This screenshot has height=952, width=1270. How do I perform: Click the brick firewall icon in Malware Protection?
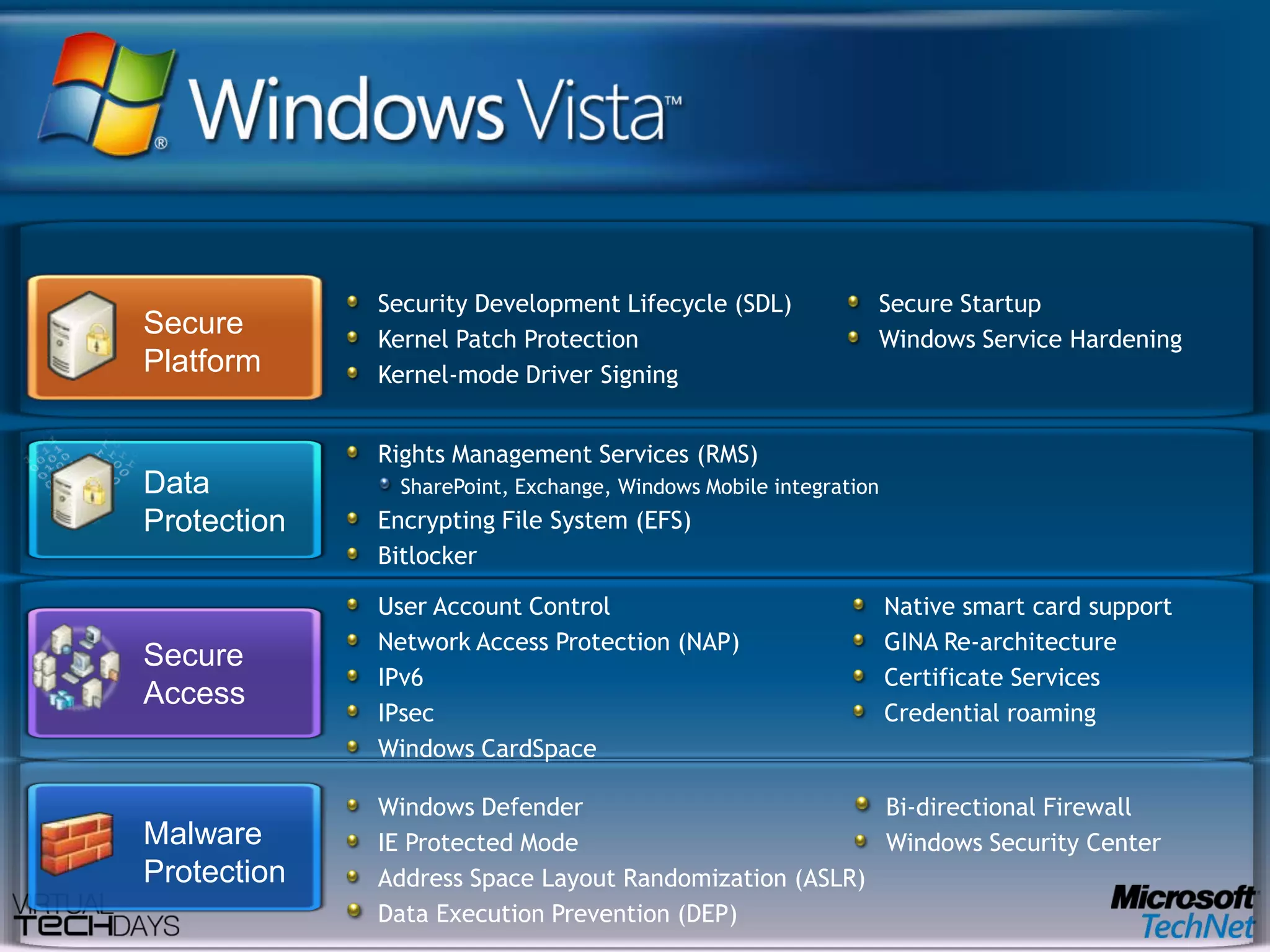(x=77, y=844)
